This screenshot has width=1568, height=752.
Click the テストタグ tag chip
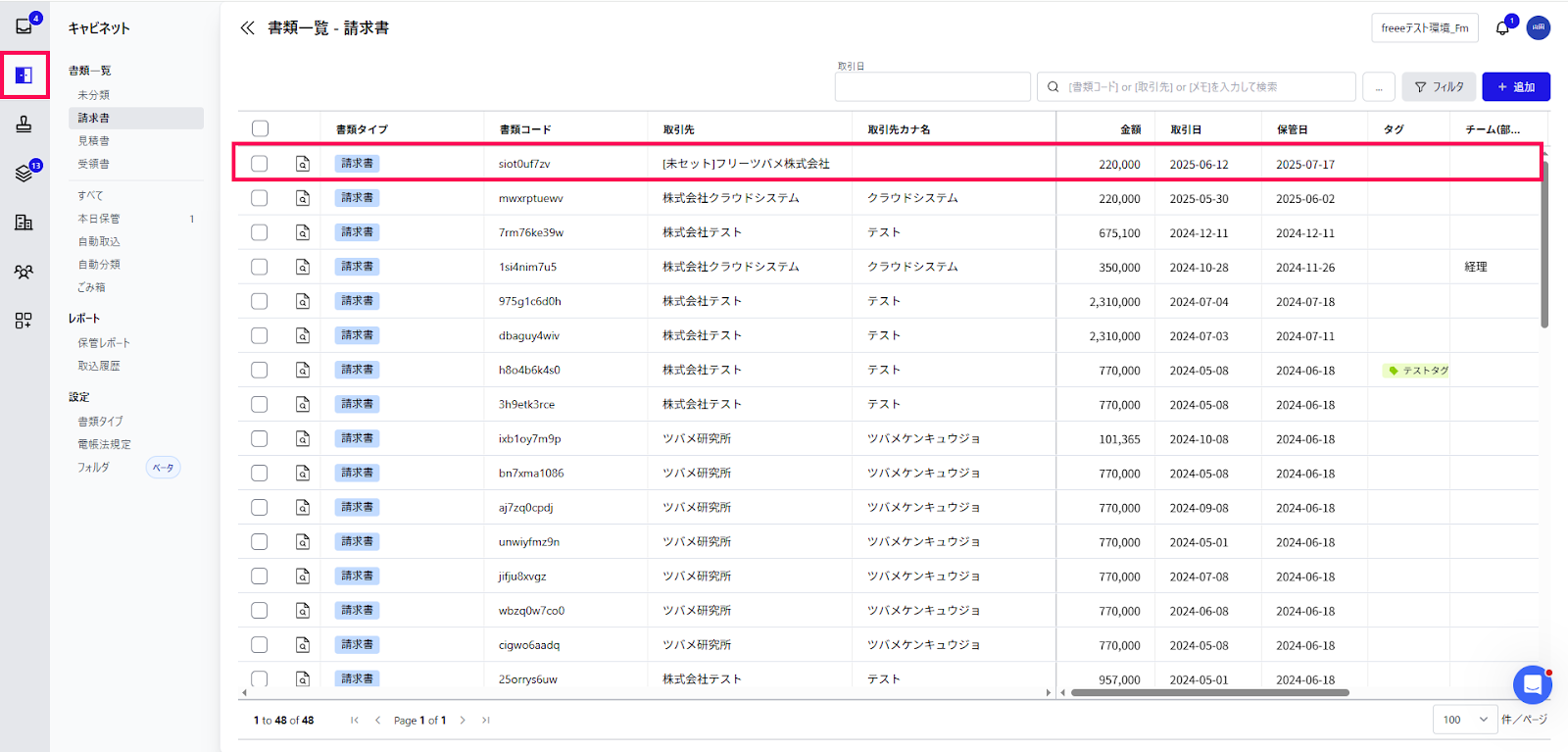(1417, 371)
